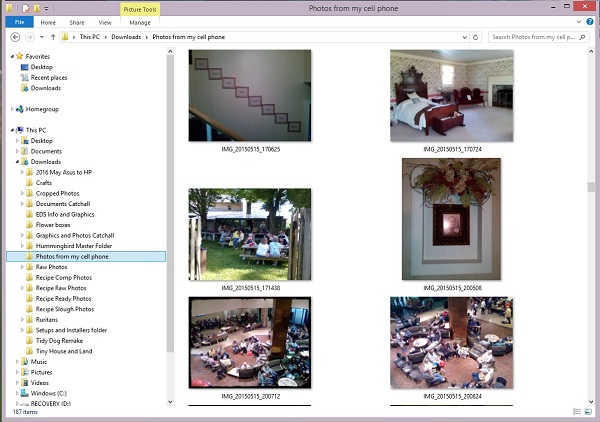Image resolution: width=600 pixels, height=422 pixels.
Task: Click the navigation pane scroll down arrow
Action: click(x=170, y=402)
